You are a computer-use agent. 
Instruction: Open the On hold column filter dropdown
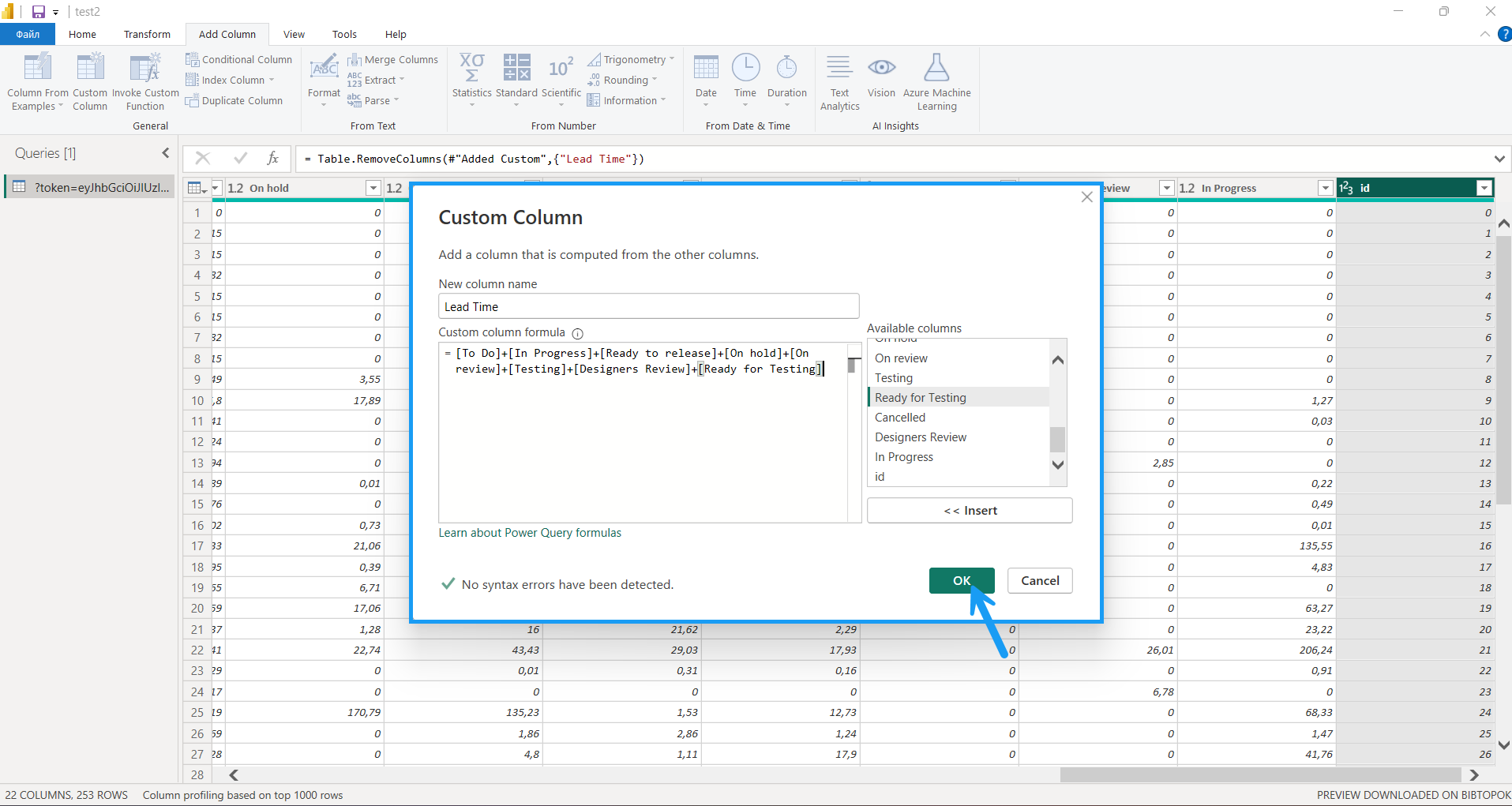click(x=373, y=188)
